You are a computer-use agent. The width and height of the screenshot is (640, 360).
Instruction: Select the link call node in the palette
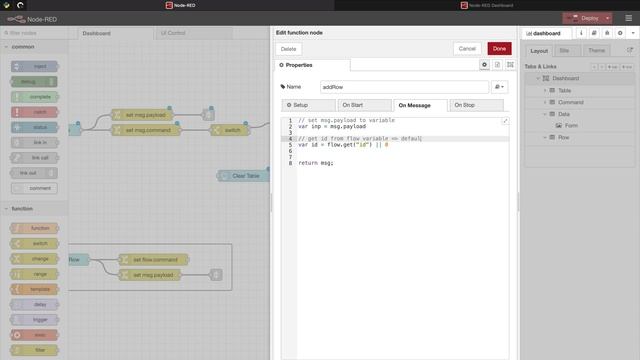35,158
